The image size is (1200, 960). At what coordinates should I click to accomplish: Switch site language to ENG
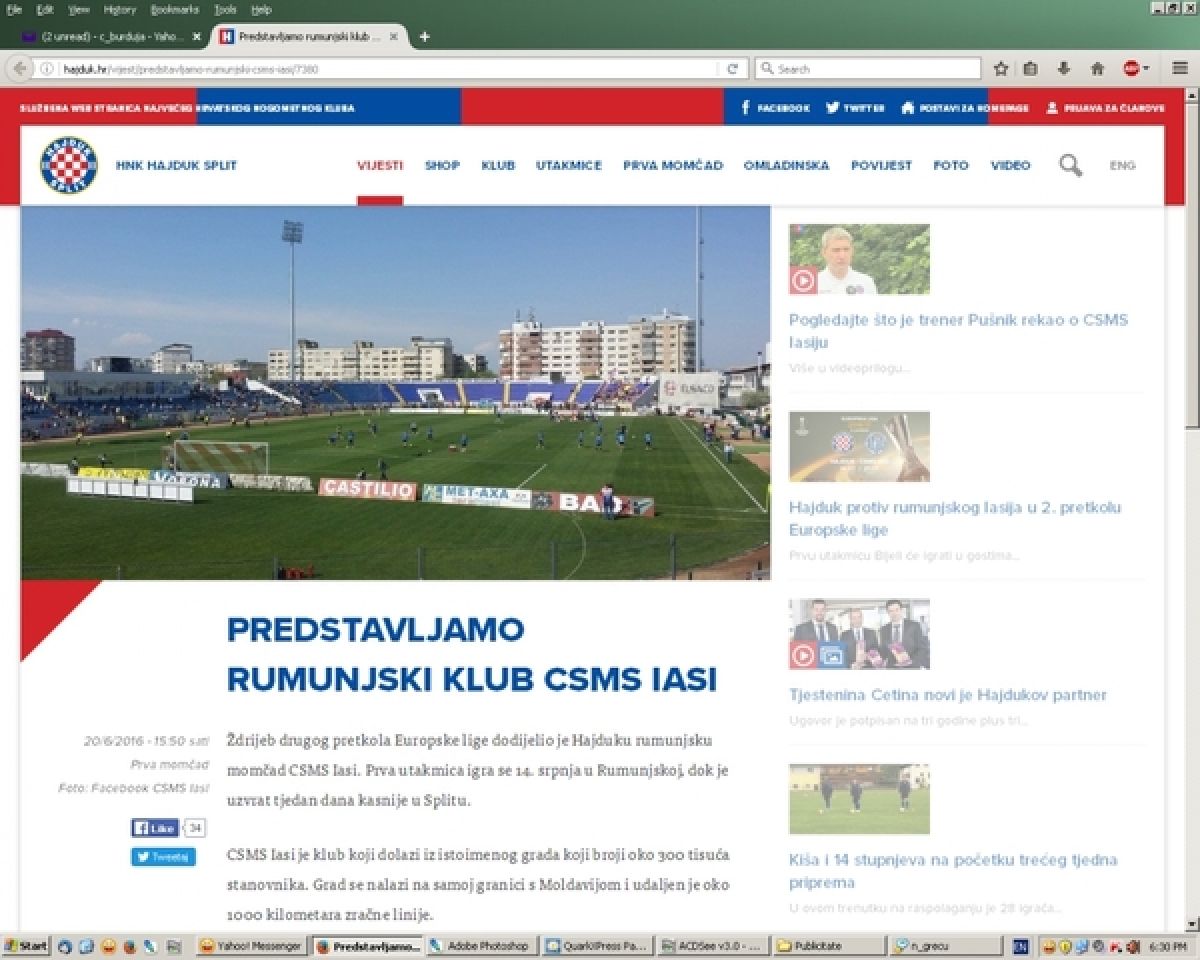1122,166
